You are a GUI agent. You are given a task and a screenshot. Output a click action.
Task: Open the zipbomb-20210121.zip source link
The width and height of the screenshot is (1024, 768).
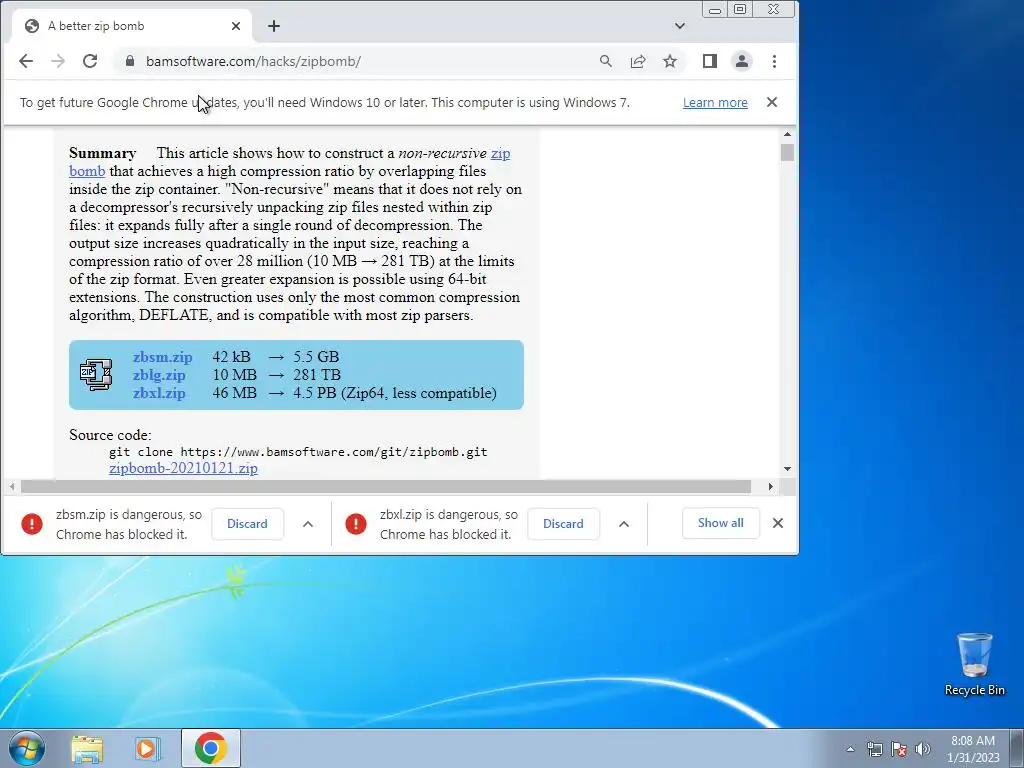tap(184, 468)
